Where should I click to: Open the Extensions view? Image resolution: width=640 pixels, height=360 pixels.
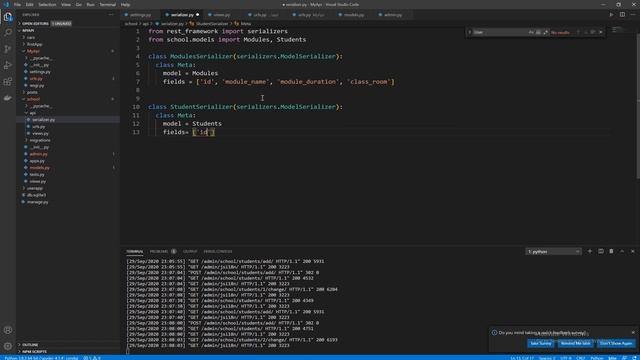[x=8, y=82]
